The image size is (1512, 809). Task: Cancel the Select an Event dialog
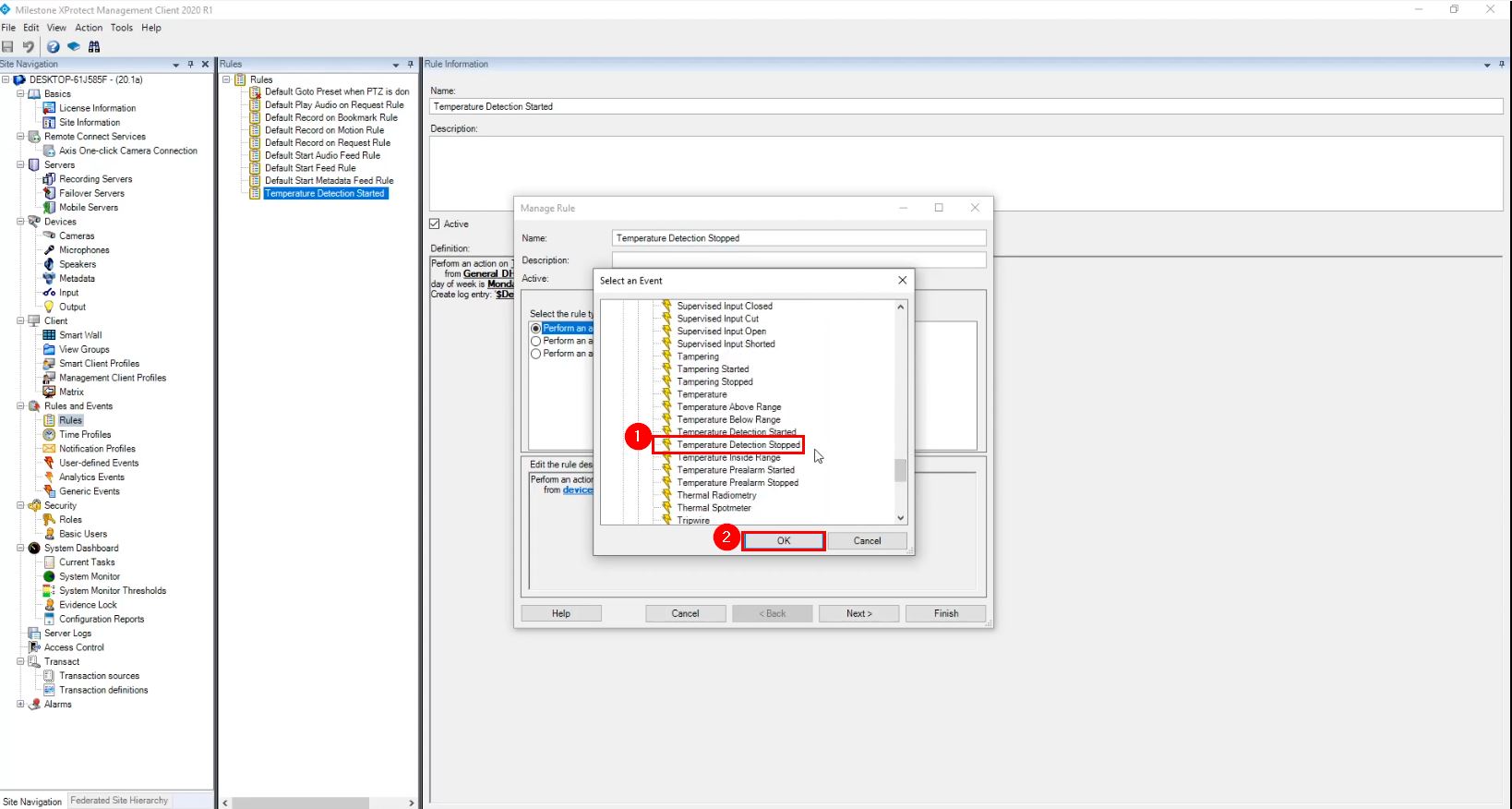click(x=867, y=541)
